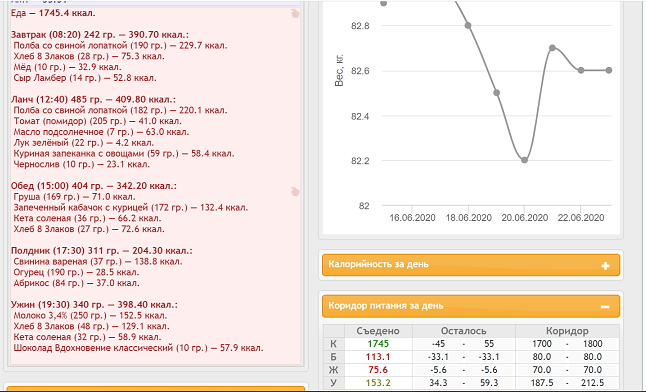This screenshot has height=392, width=646.
Task: Click the eaten protein value 113.1
Action: pos(378,357)
